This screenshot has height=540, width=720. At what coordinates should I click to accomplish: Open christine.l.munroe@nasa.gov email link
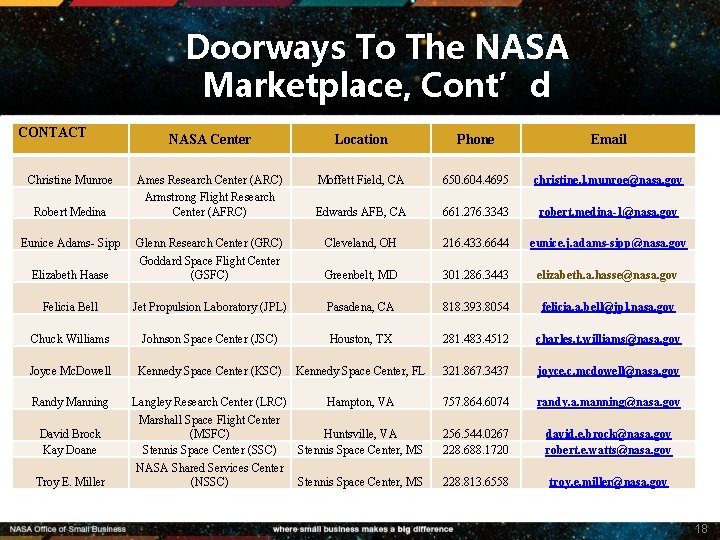(608, 180)
